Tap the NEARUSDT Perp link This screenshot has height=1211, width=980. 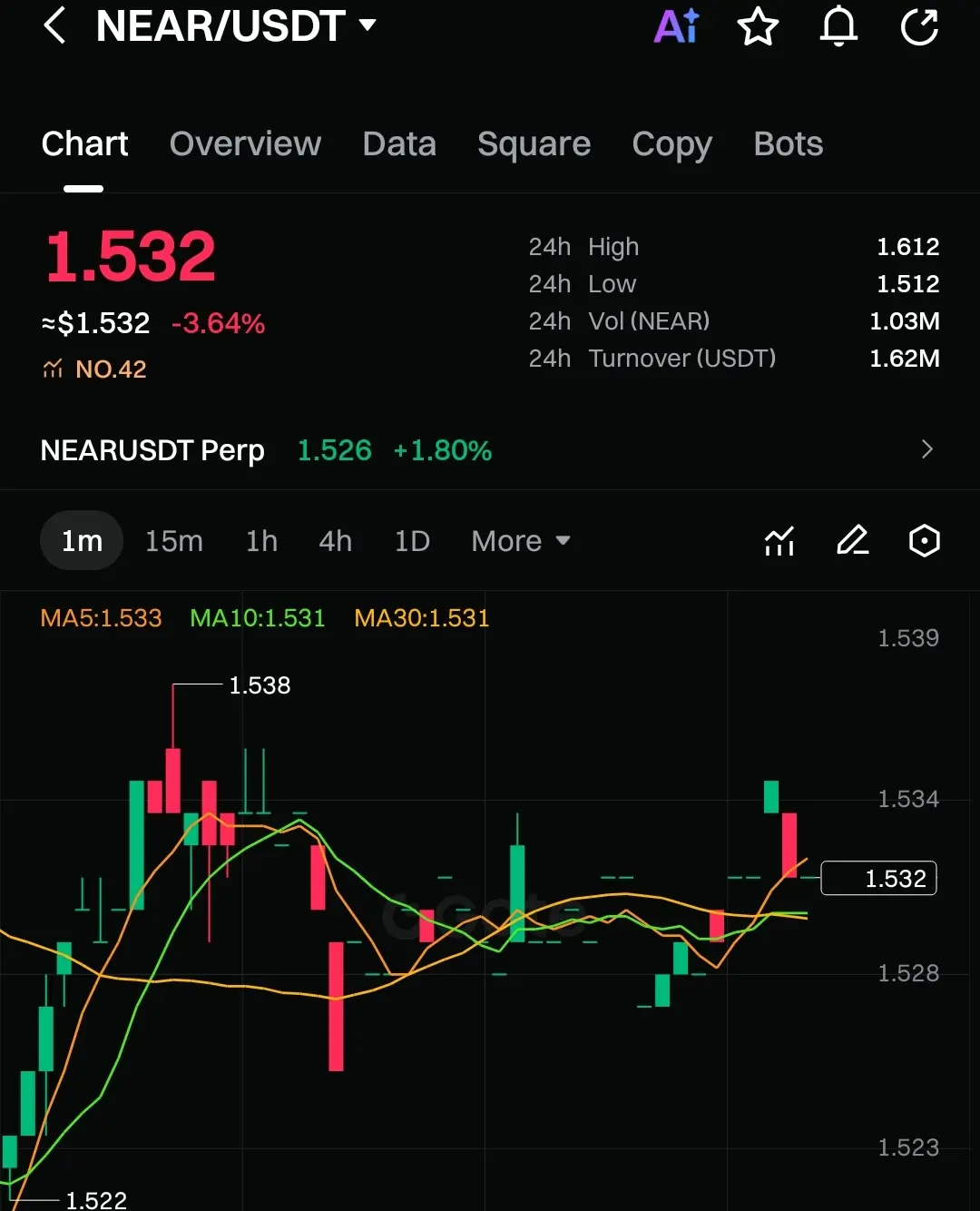pyautogui.click(x=152, y=450)
